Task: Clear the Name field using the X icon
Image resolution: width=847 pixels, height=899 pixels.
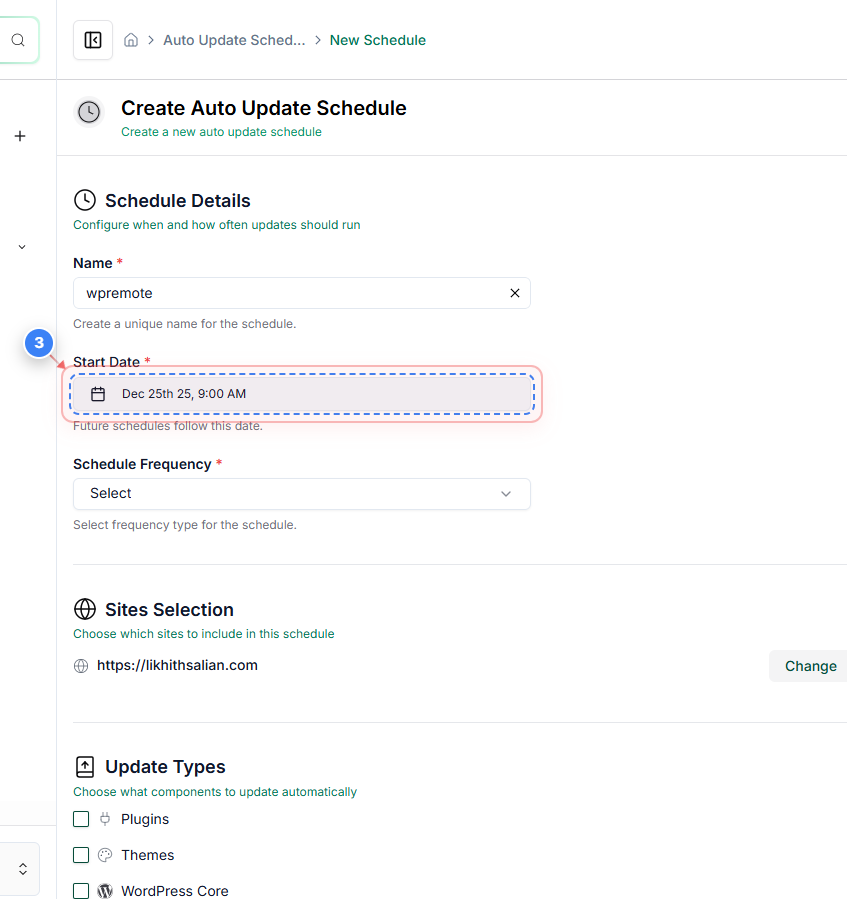Action: pos(515,293)
